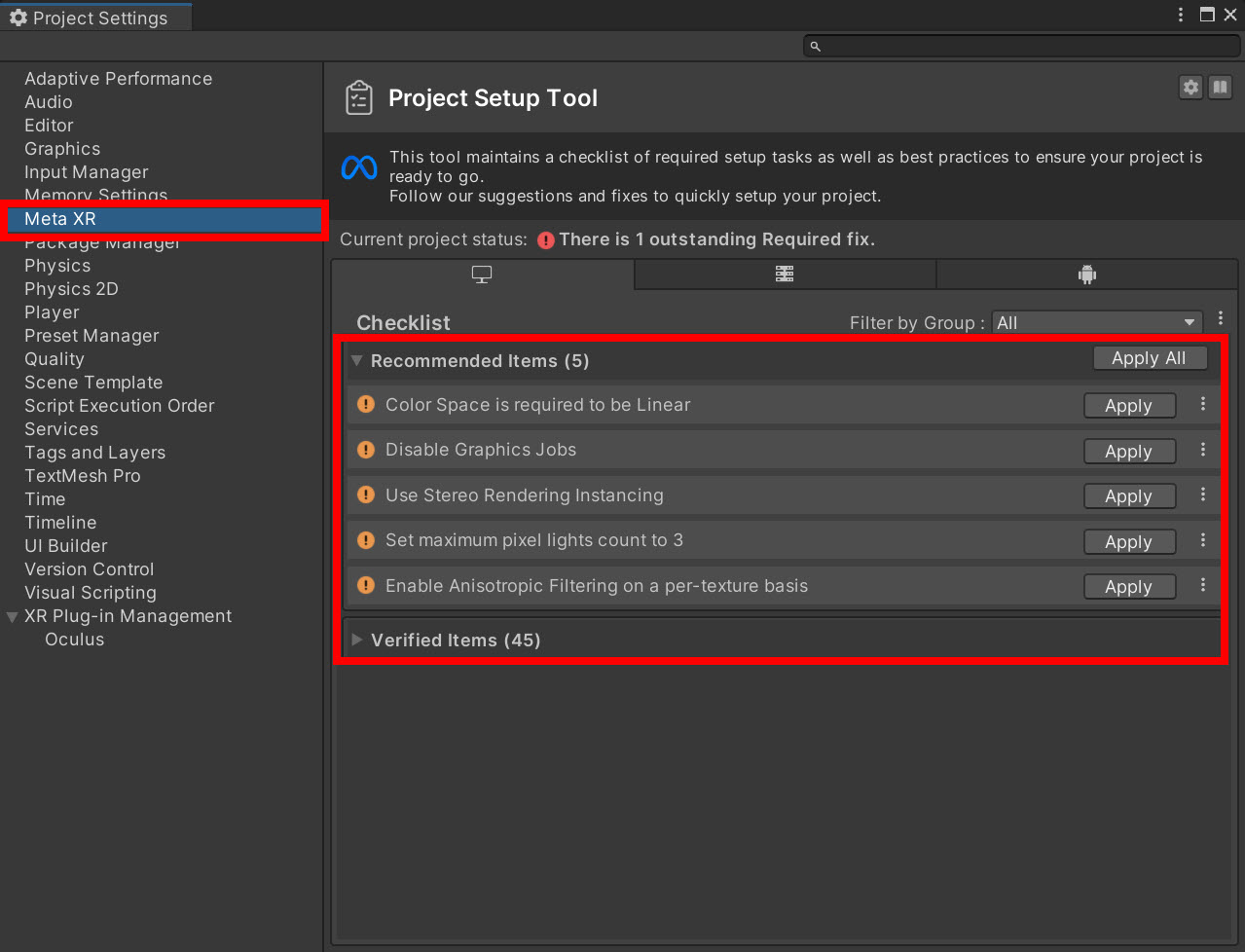Select Script Execution Order settings
Image resolution: width=1245 pixels, height=952 pixels.
120,406
